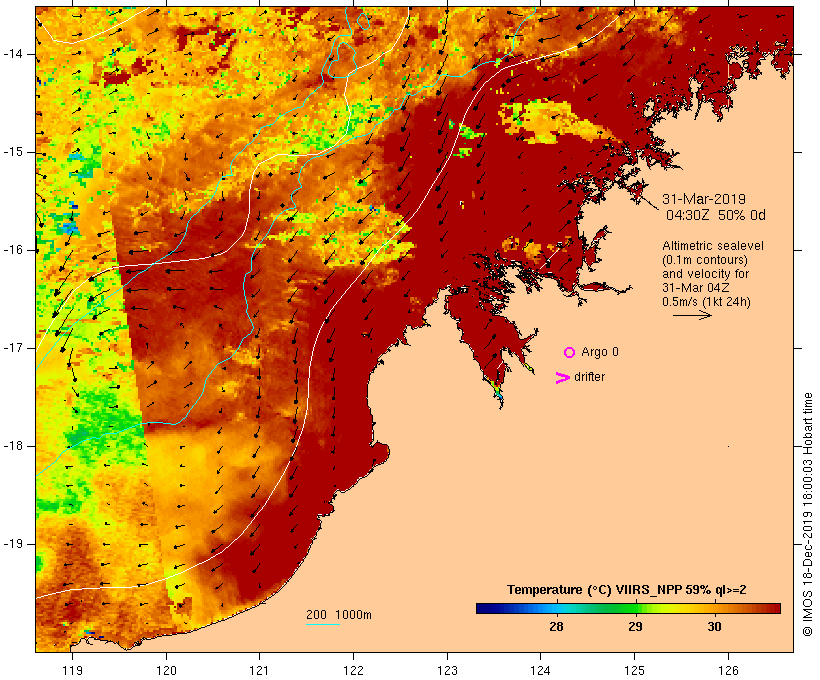The height and width of the screenshot is (680, 820).
Task: Click the 'Altimetric sealevel' label
Action: point(713,246)
